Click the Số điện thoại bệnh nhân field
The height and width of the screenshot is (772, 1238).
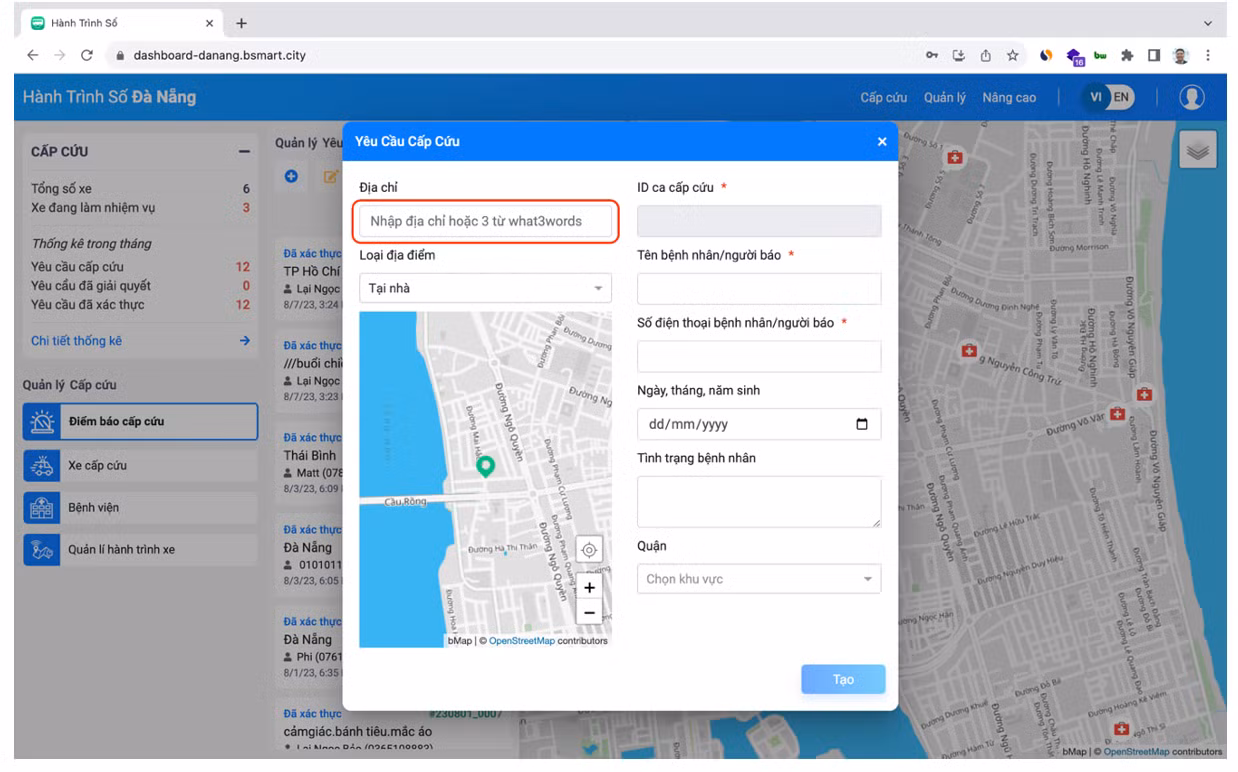point(759,356)
